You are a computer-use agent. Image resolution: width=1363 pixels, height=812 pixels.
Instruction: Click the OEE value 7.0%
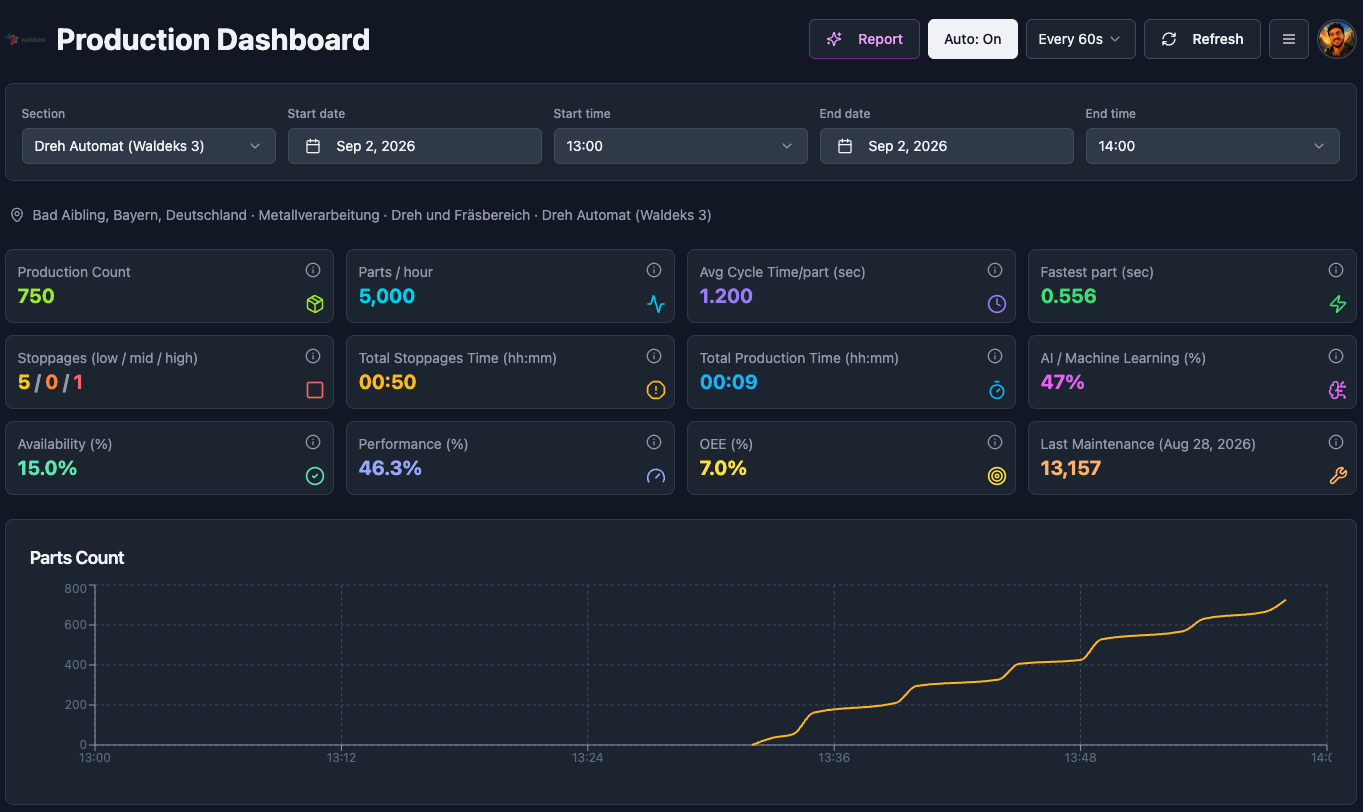tap(724, 468)
